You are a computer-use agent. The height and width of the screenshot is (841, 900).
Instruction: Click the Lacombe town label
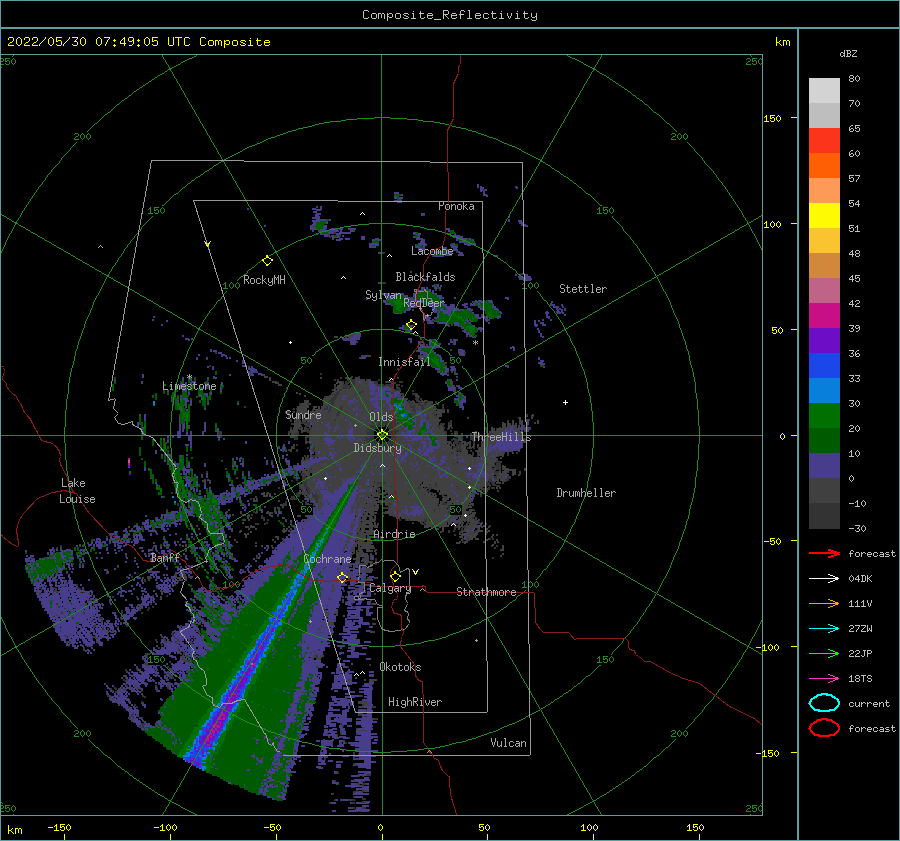(432, 251)
